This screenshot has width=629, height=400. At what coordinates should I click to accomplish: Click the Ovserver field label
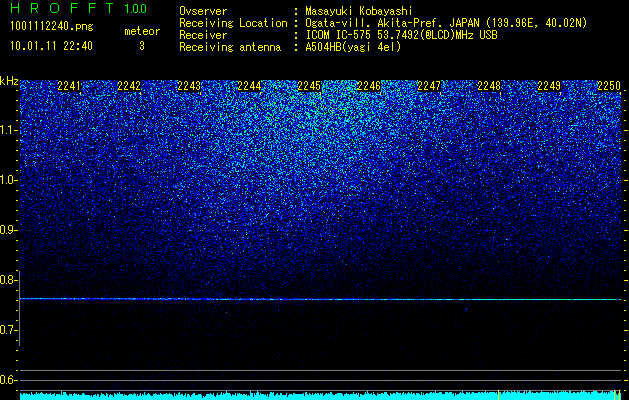203,11
